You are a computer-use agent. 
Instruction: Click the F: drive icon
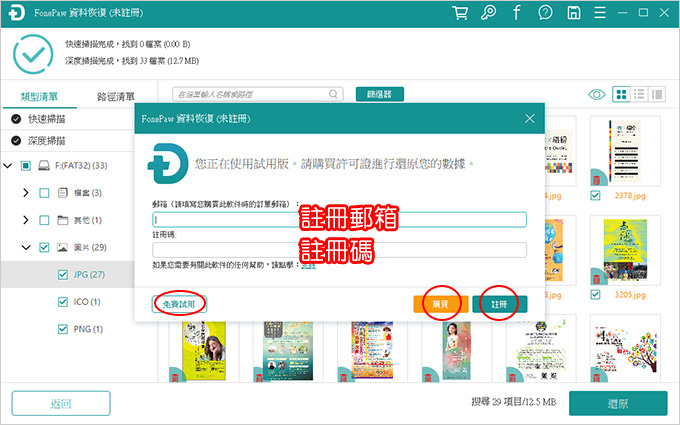[44, 166]
